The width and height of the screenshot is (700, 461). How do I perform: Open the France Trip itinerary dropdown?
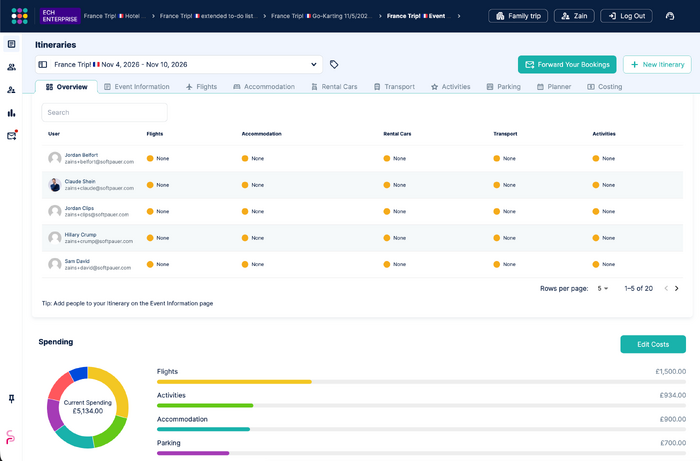click(179, 65)
